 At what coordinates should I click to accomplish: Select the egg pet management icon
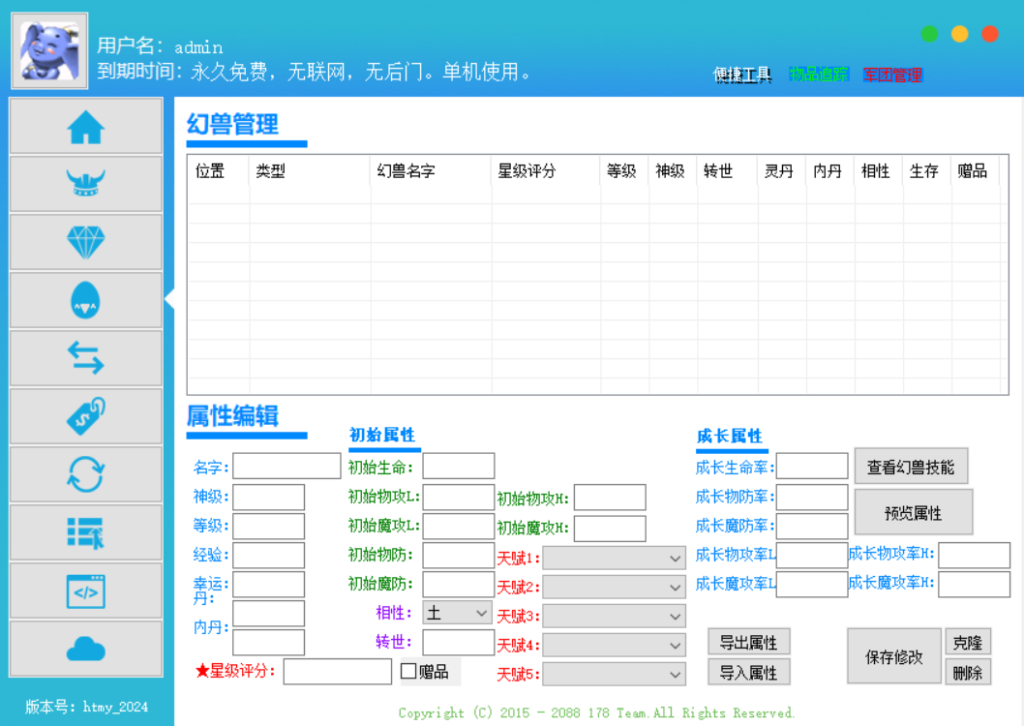(x=86, y=300)
